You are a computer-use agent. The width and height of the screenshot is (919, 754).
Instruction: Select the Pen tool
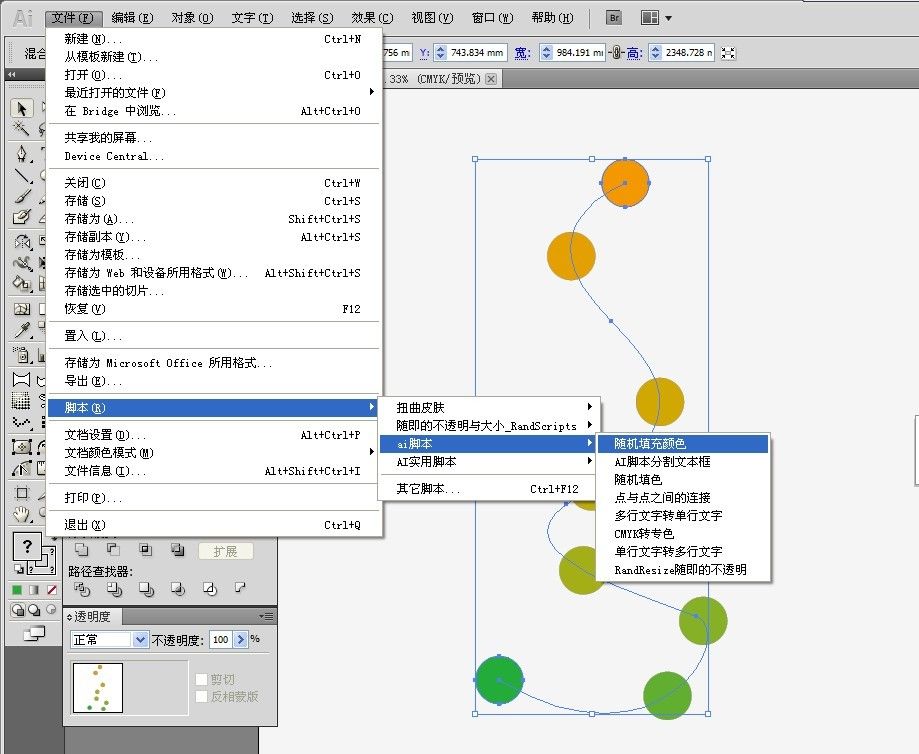click(22, 154)
